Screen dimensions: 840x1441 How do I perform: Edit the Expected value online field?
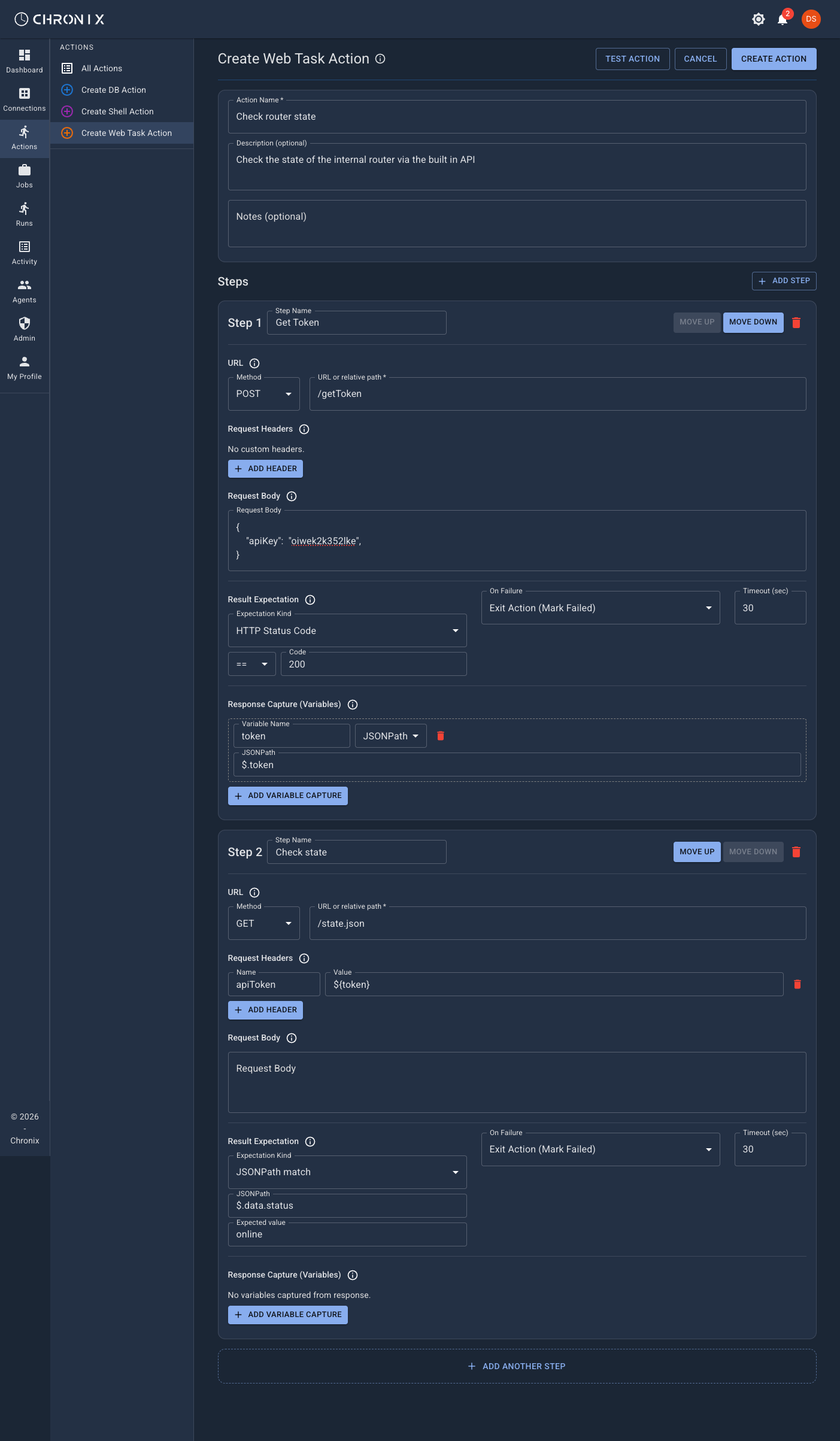[x=347, y=1234]
